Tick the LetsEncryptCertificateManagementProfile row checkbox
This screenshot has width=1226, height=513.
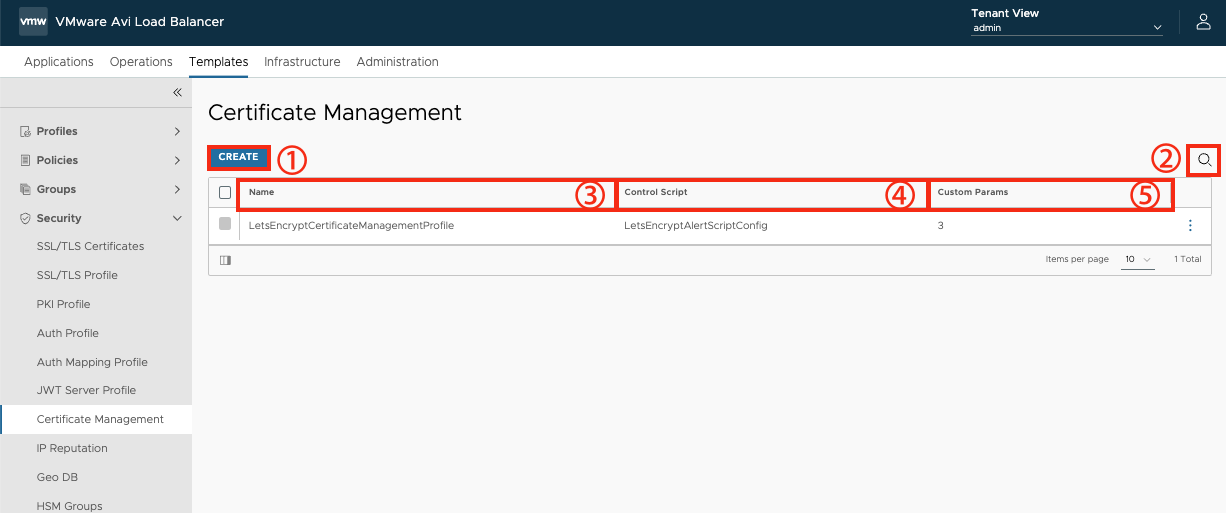(225, 224)
